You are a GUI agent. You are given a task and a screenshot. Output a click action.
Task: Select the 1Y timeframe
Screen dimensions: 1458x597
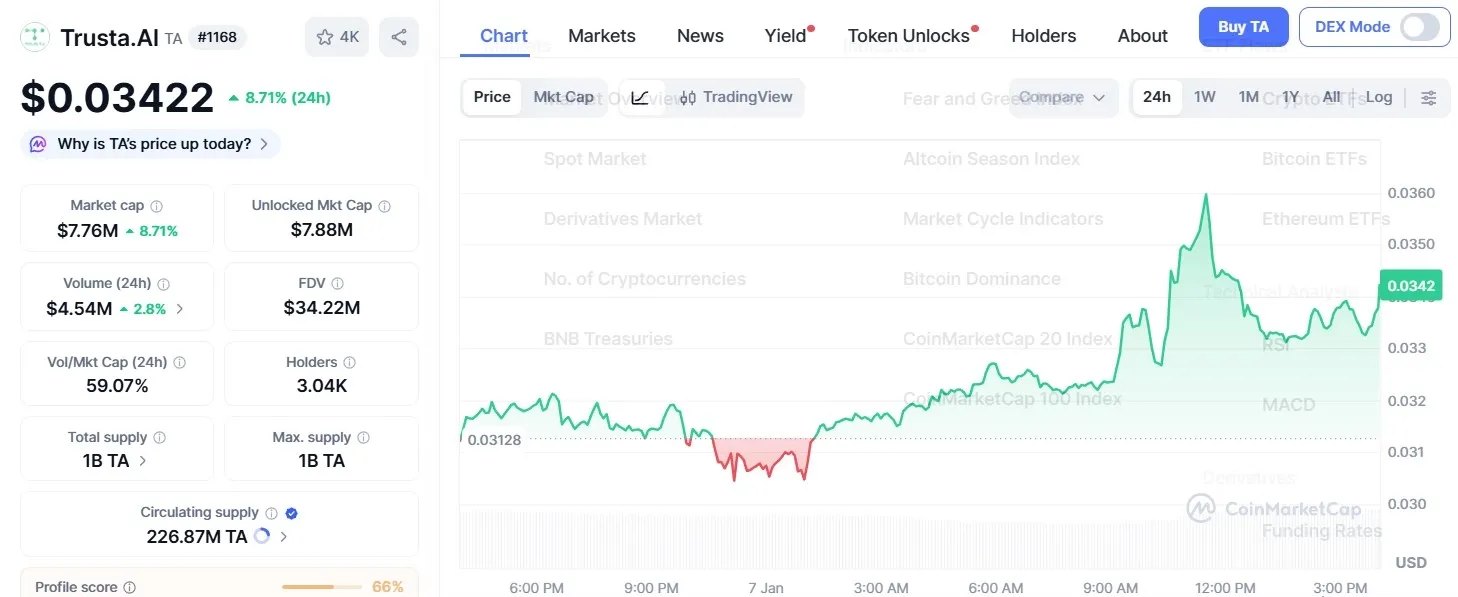[1289, 97]
